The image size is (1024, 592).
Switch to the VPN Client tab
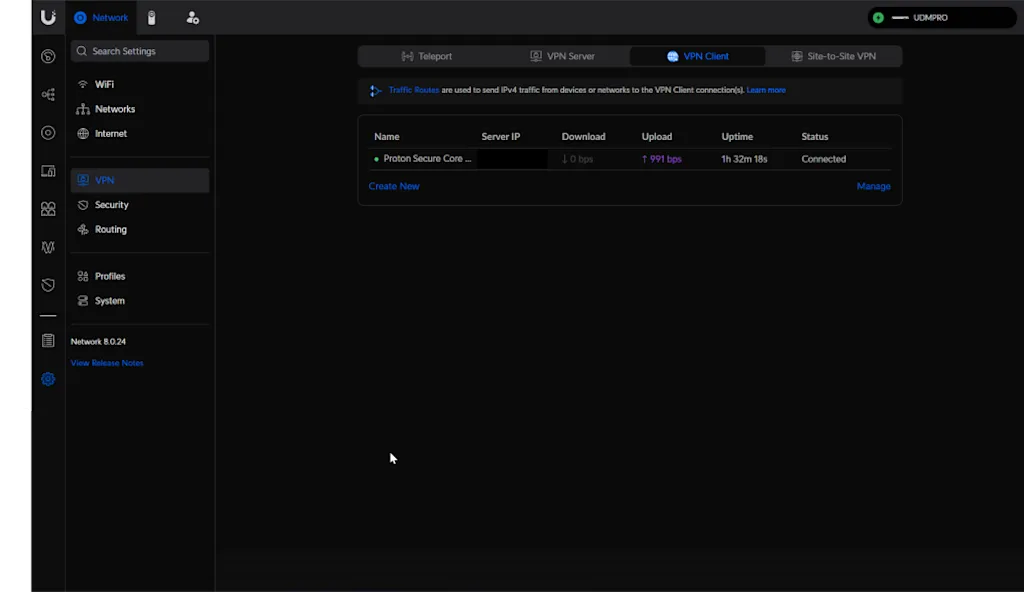(x=697, y=56)
